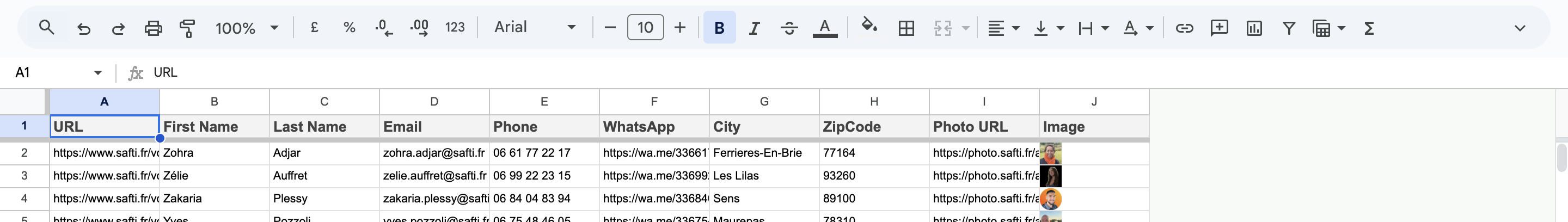Click the undo arrow icon

(x=83, y=28)
